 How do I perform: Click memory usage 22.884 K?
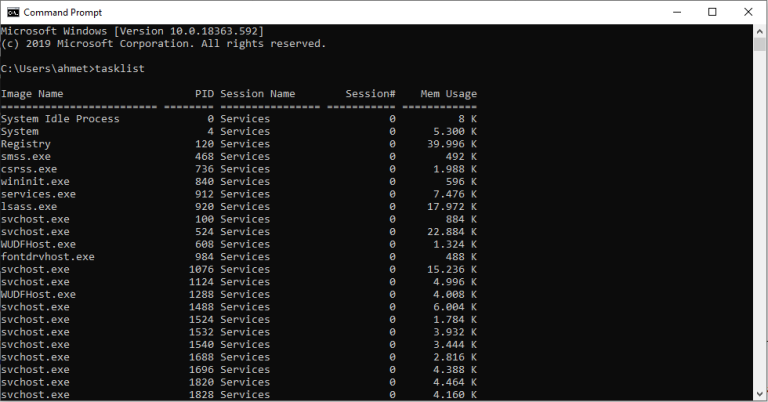[x=452, y=232]
